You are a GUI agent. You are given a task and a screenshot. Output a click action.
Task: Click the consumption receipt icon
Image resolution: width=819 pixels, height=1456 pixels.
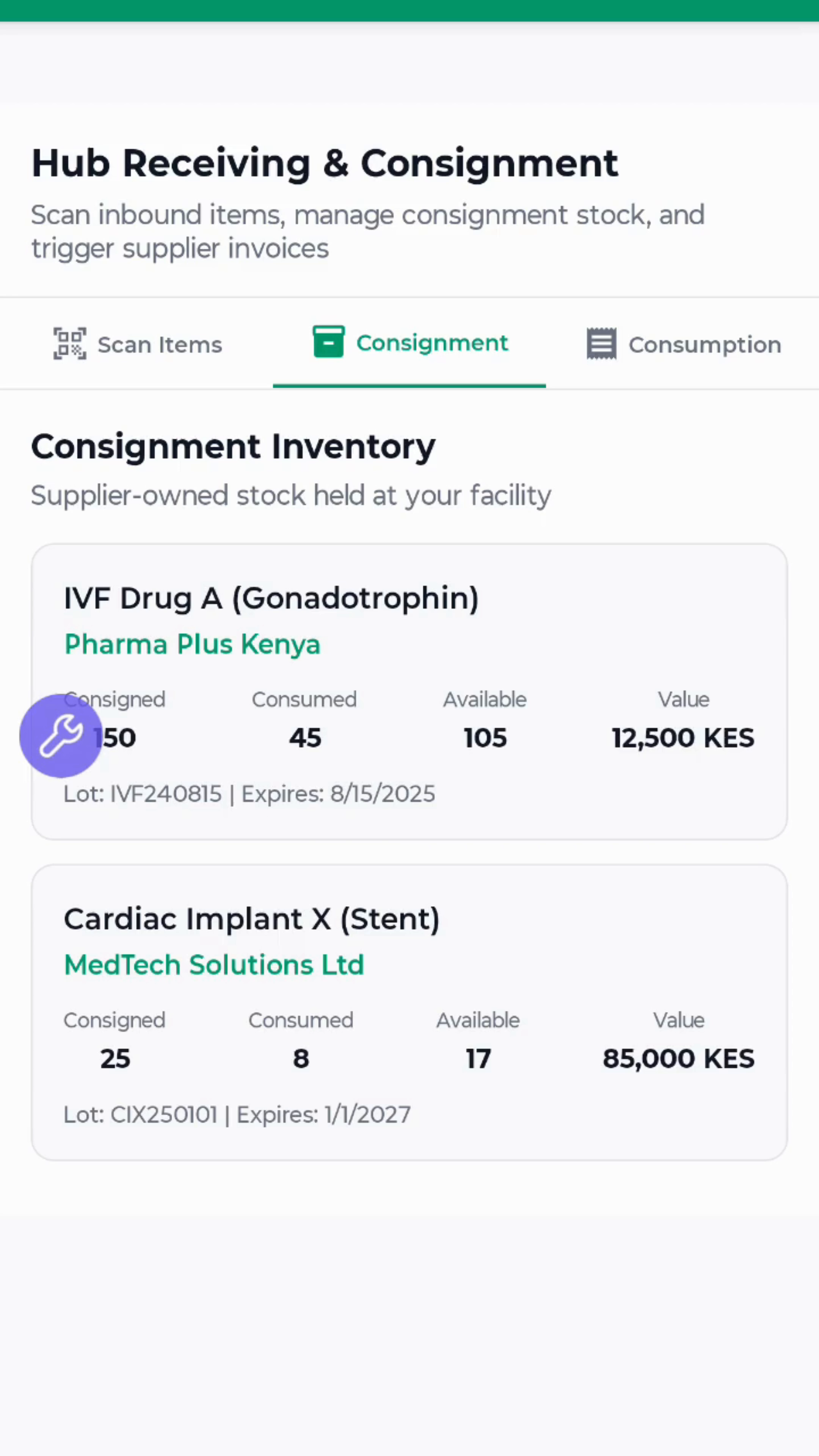click(601, 344)
